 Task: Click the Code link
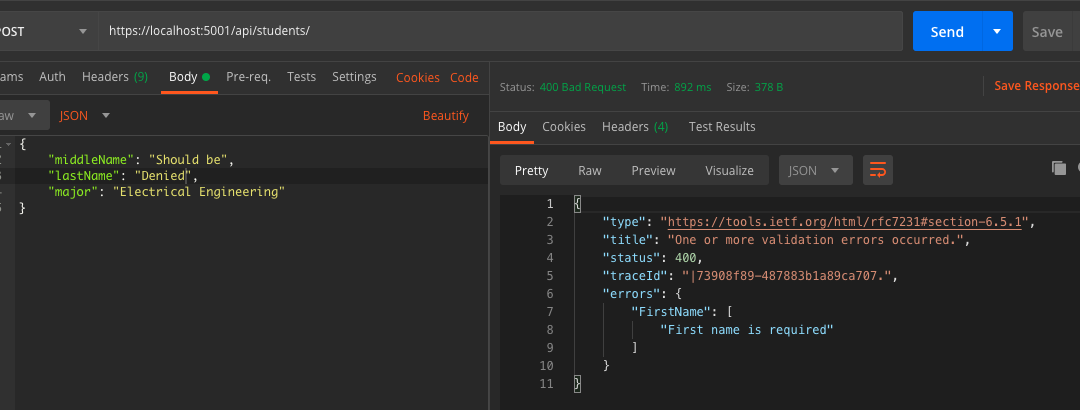(x=464, y=77)
